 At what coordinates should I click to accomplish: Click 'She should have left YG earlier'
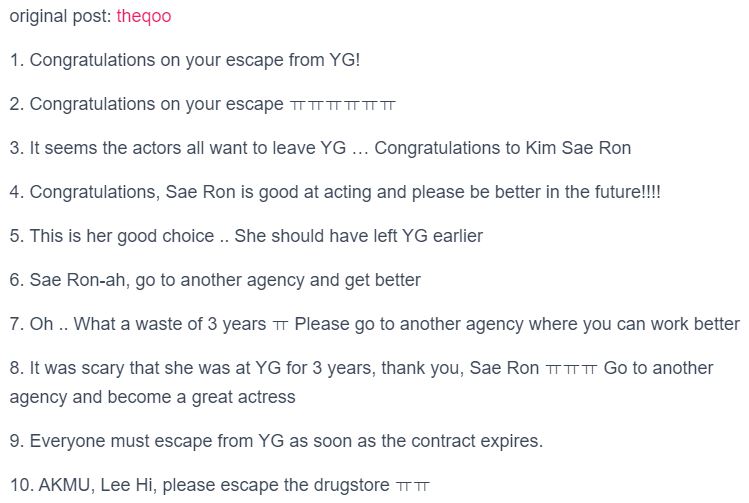tap(359, 236)
